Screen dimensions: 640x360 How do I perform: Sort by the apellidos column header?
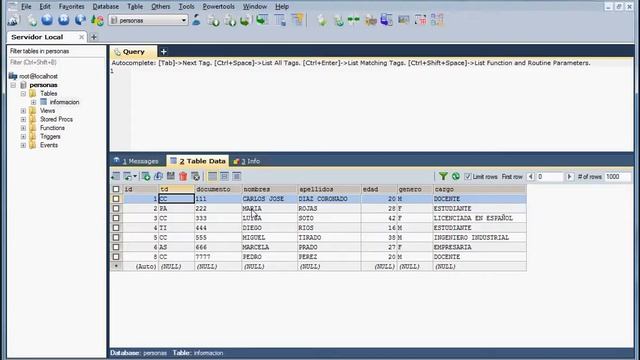coord(329,189)
